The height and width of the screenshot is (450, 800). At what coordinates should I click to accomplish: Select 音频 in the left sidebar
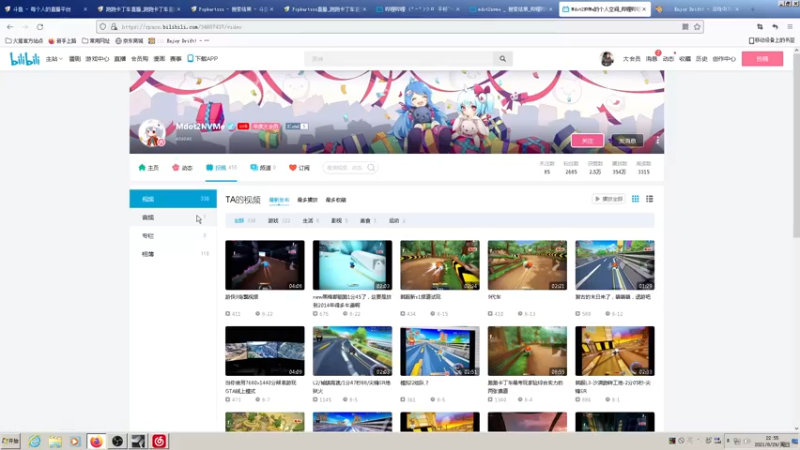click(173, 217)
